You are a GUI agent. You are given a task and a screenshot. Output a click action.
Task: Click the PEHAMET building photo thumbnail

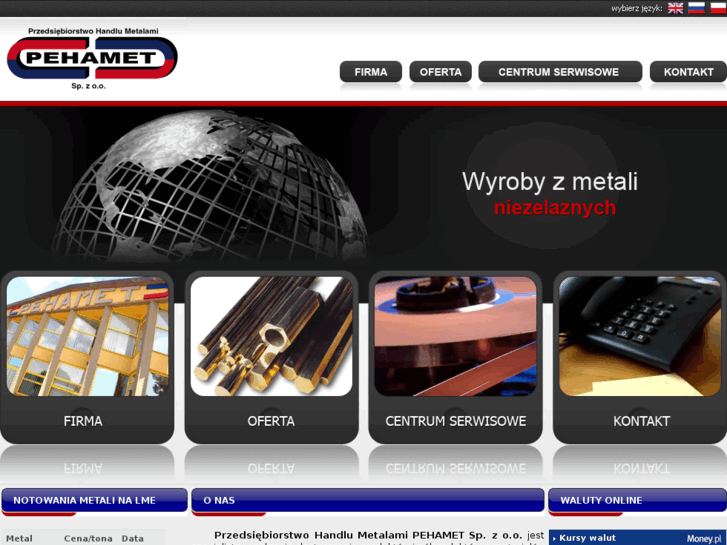pos(88,336)
